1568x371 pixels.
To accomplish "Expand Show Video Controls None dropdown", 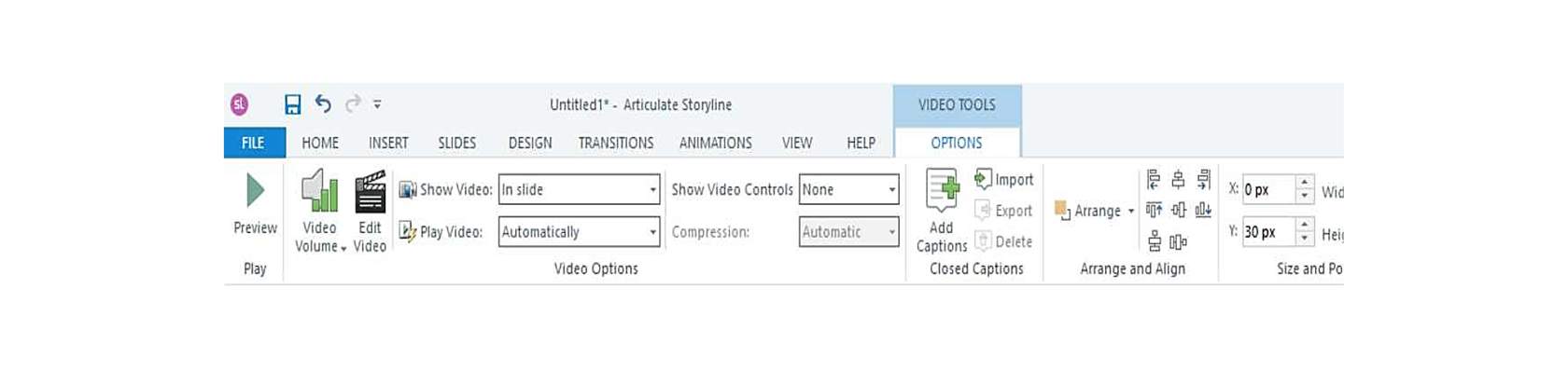I will pos(891,189).
